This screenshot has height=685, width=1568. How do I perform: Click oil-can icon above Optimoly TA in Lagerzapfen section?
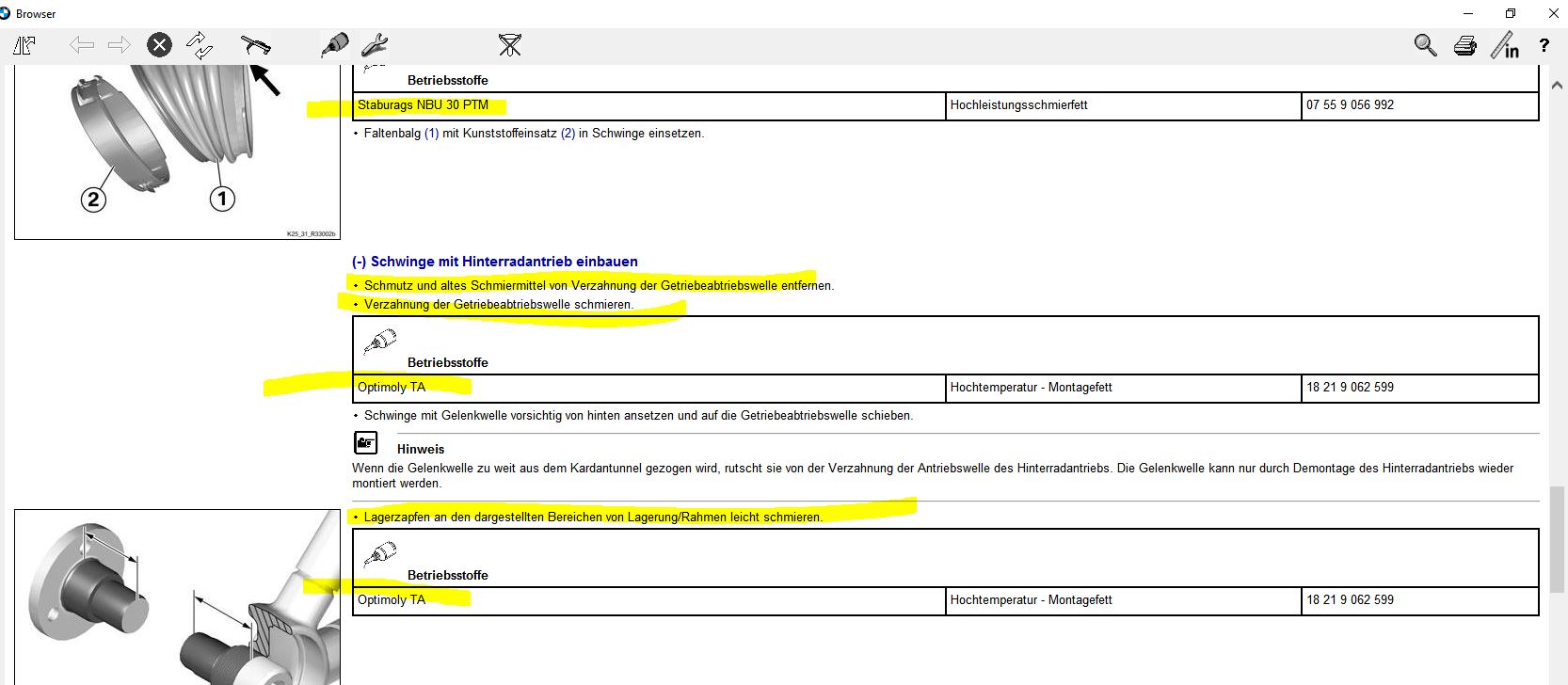tap(380, 553)
